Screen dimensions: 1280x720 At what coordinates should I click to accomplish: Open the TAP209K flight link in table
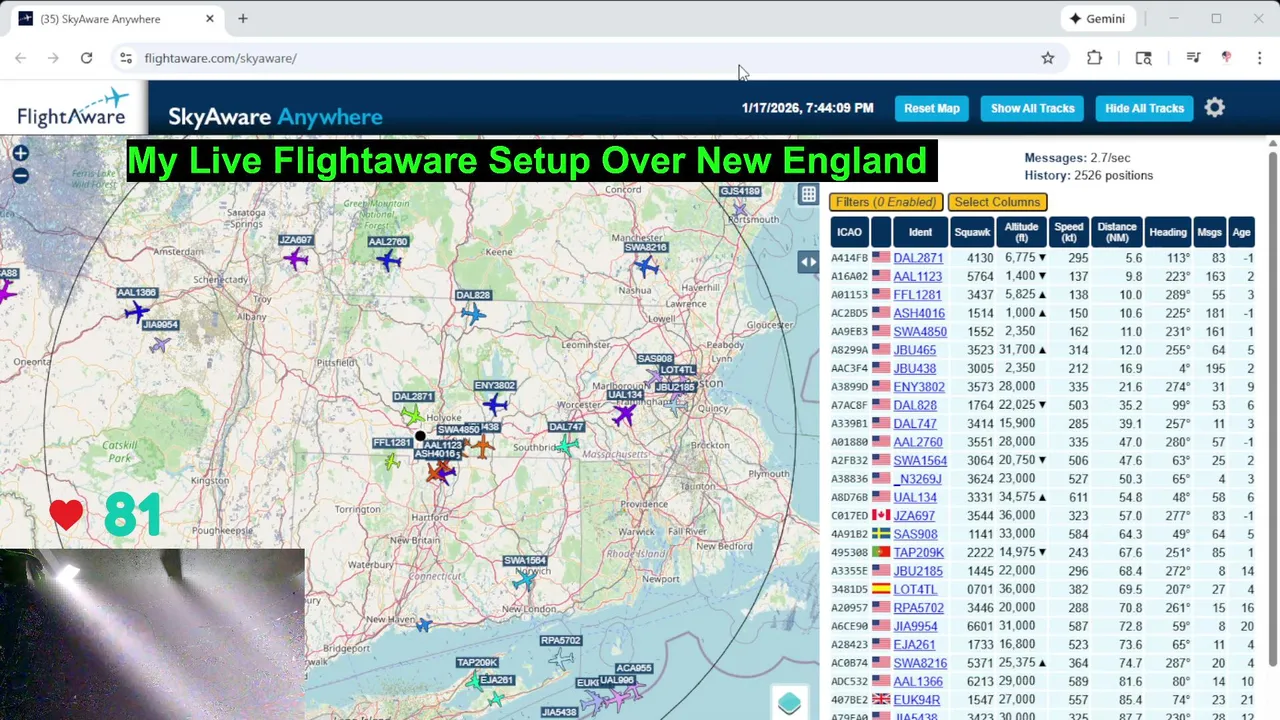919,553
